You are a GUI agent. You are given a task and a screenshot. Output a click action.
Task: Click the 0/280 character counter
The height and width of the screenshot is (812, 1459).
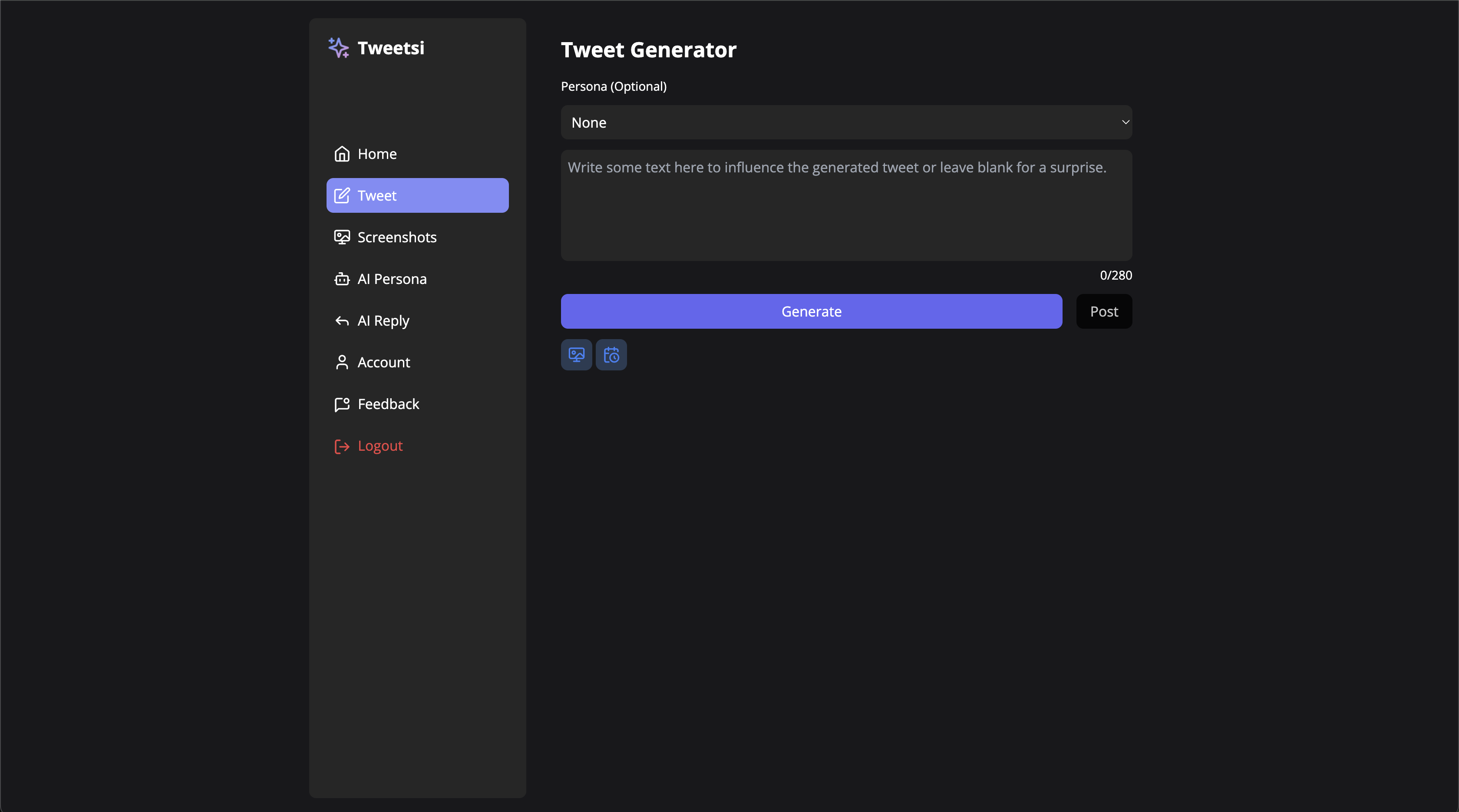point(1116,275)
